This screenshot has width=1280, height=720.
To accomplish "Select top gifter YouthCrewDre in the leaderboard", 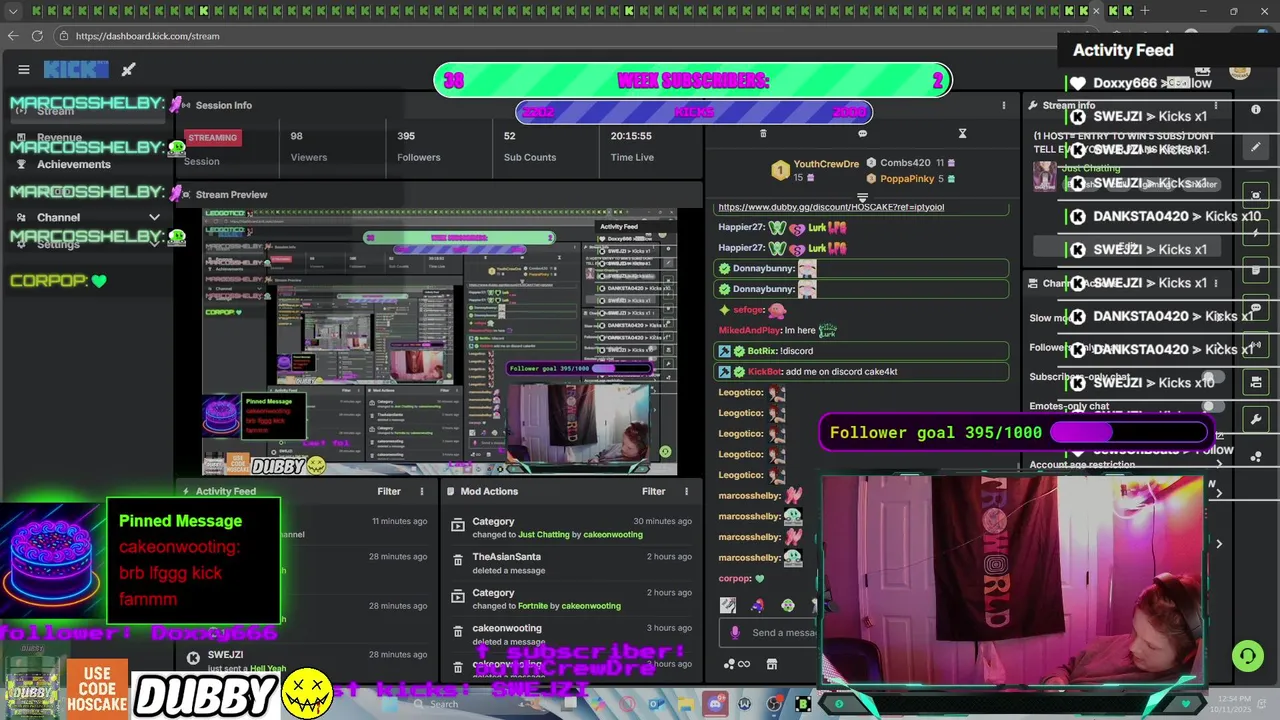I will click(x=826, y=164).
